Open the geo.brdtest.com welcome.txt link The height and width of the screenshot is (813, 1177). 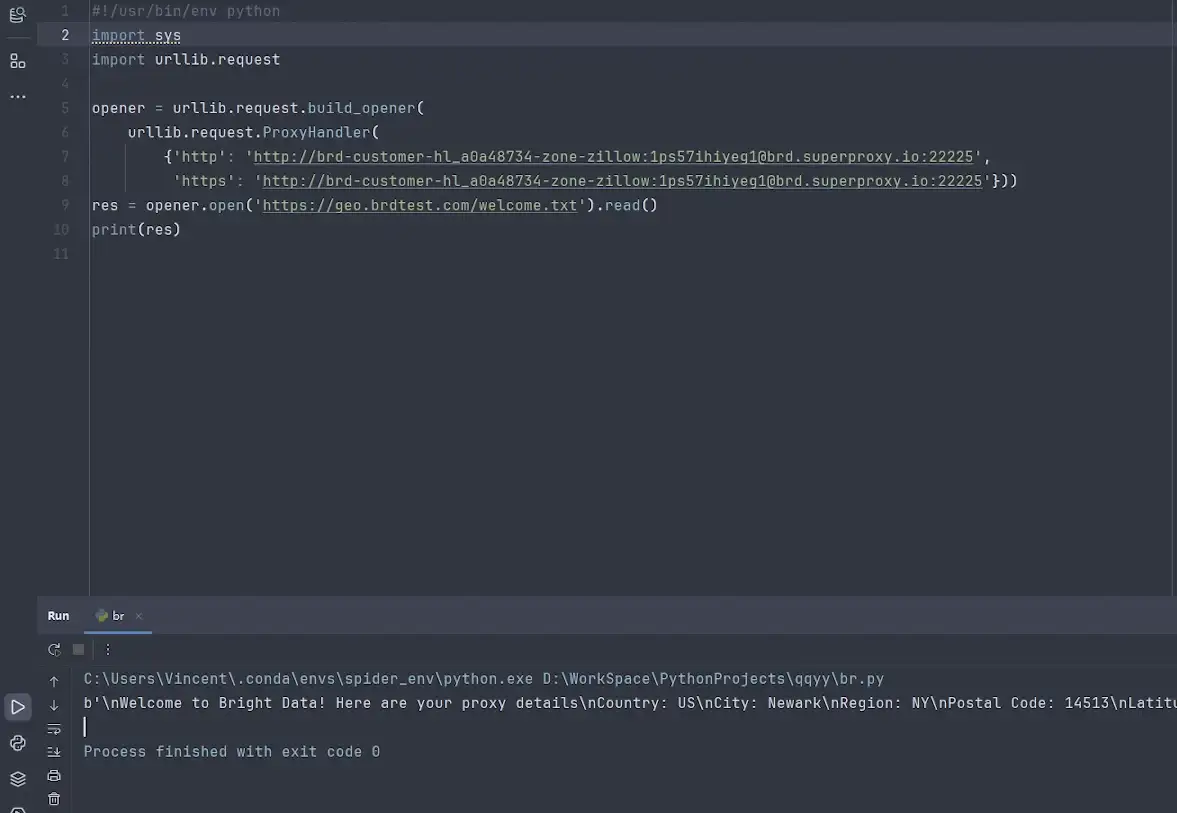[420, 205]
